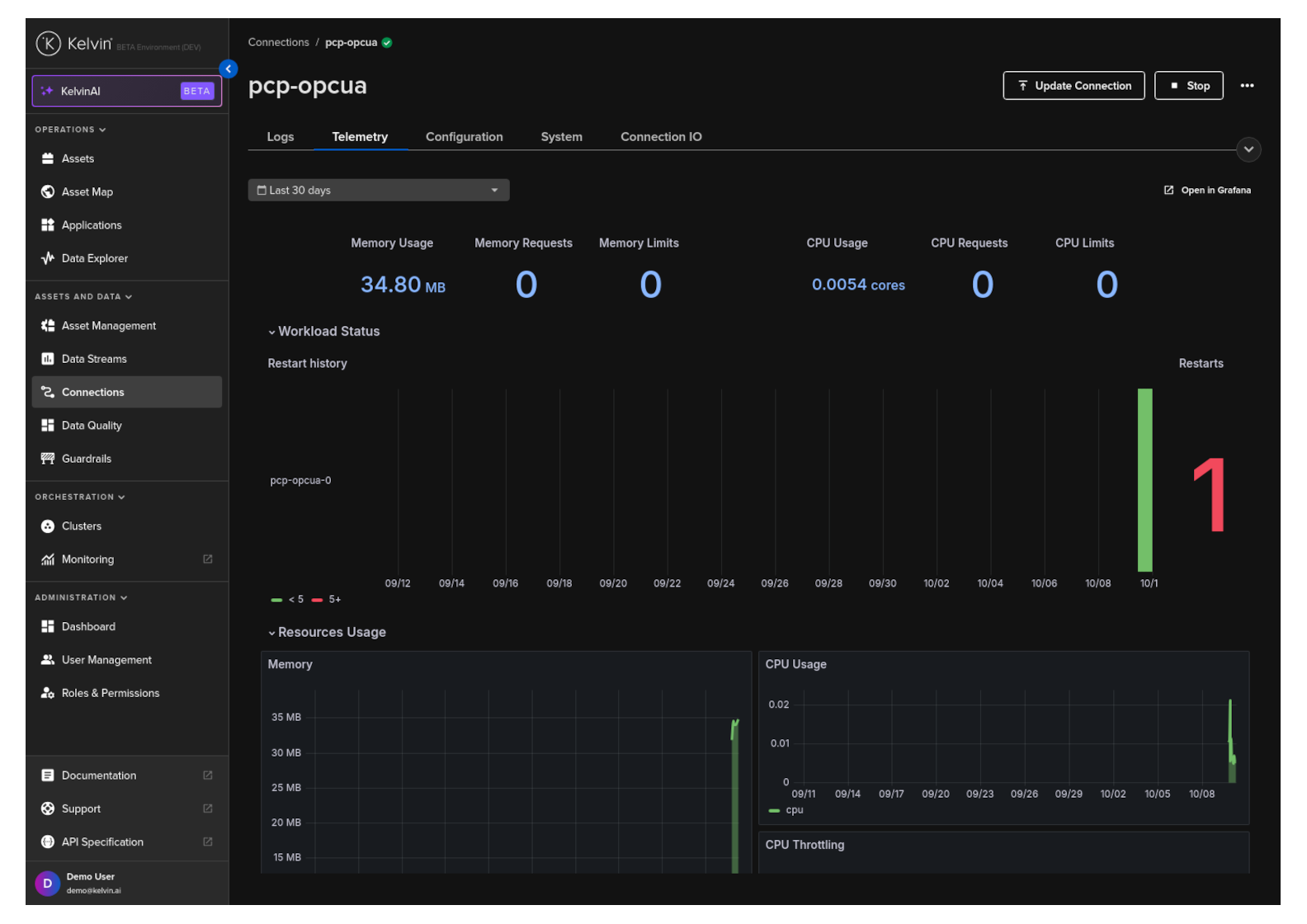Click the Monitoring external link icon
Viewport: 1307px width, 924px height.
(208, 559)
